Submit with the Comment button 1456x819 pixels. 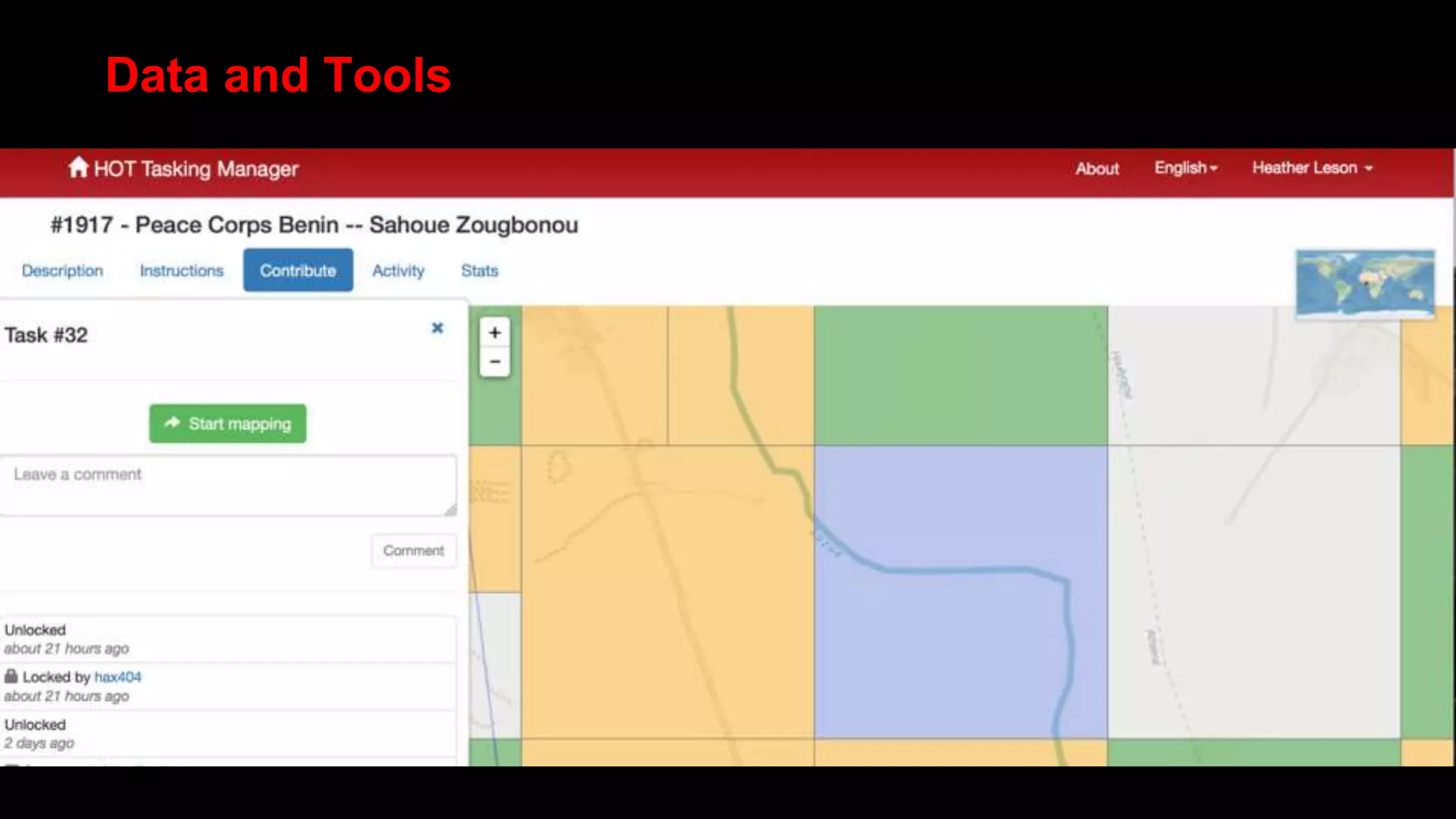click(x=413, y=550)
